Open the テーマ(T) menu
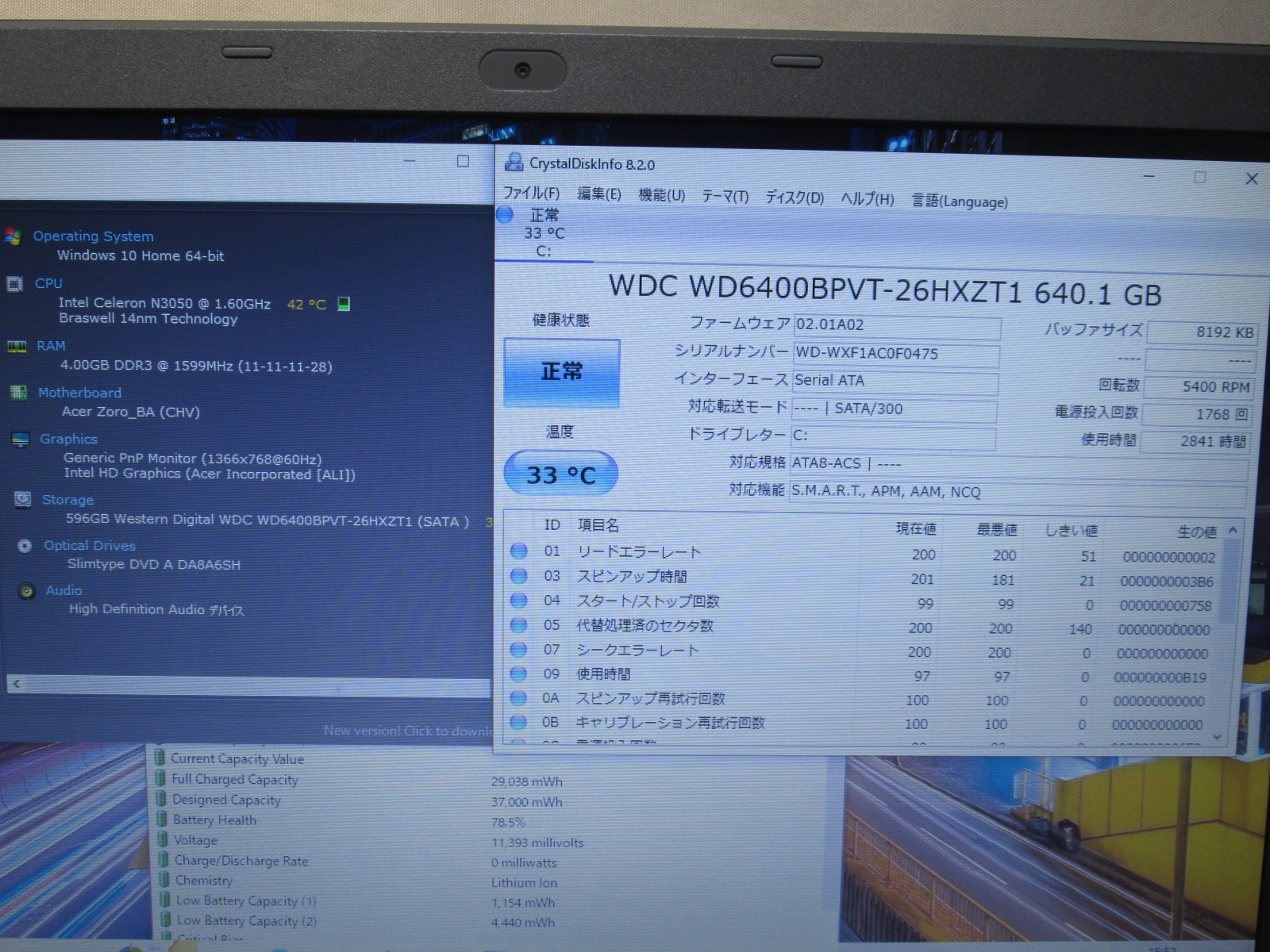 [725, 197]
